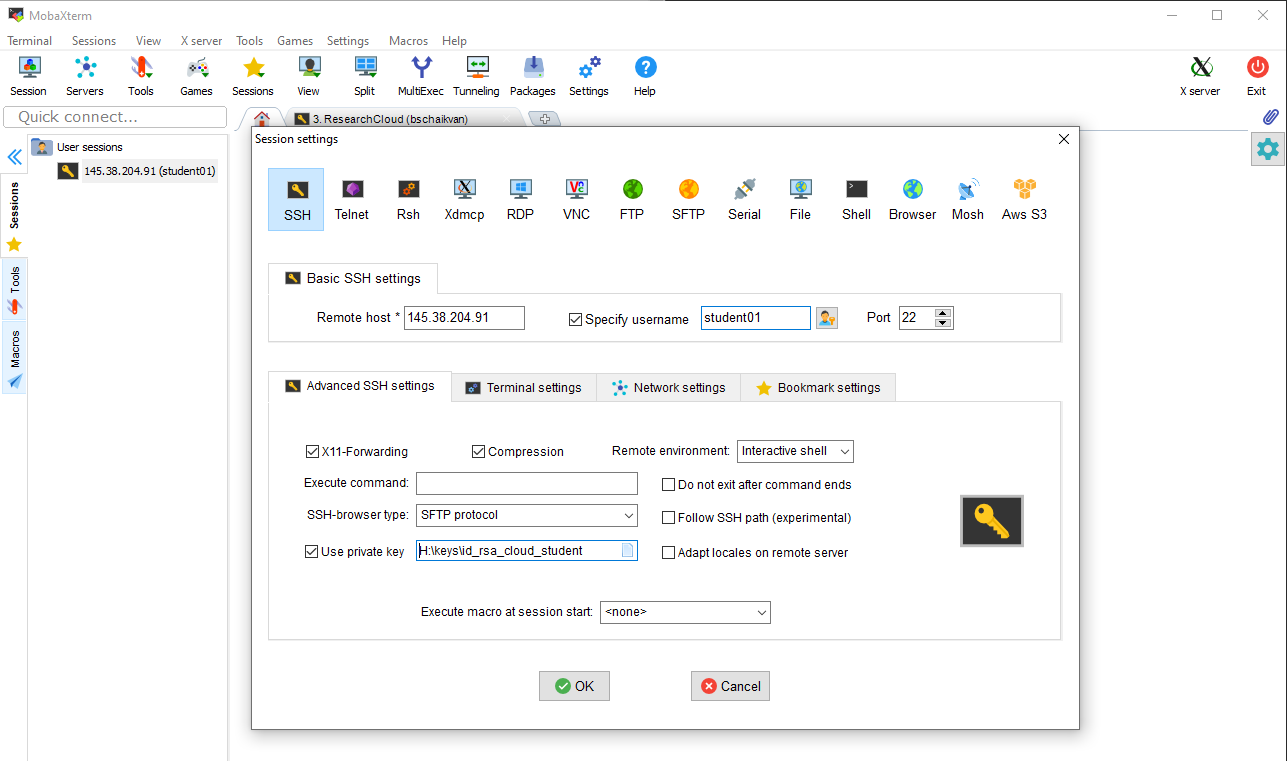This screenshot has width=1287, height=761.
Task: Select the SSH session type
Action: (296, 199)
